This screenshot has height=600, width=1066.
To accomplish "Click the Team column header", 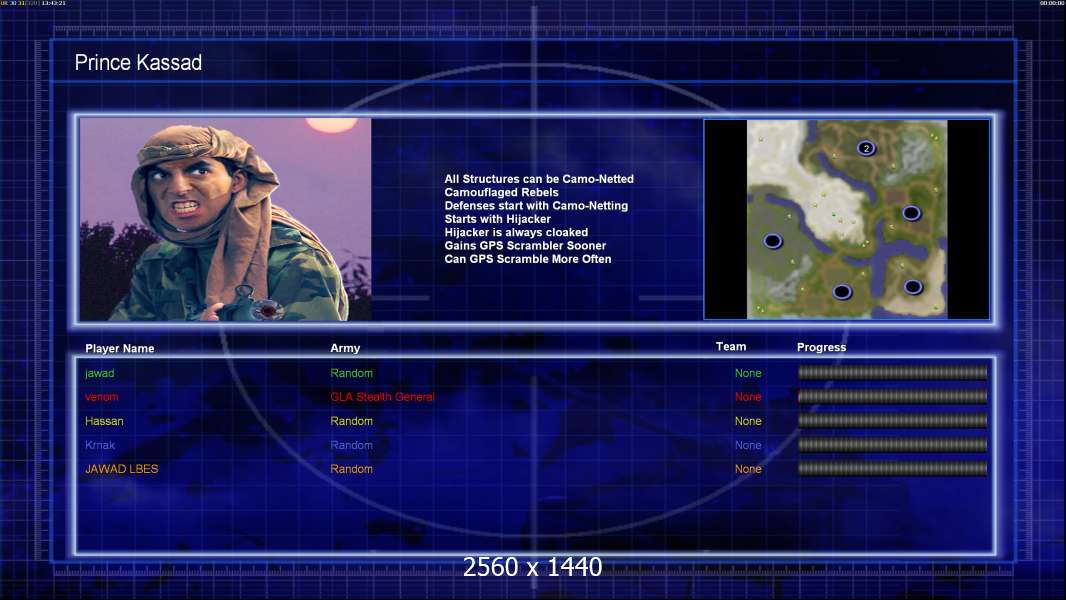I will pos(731,347).
